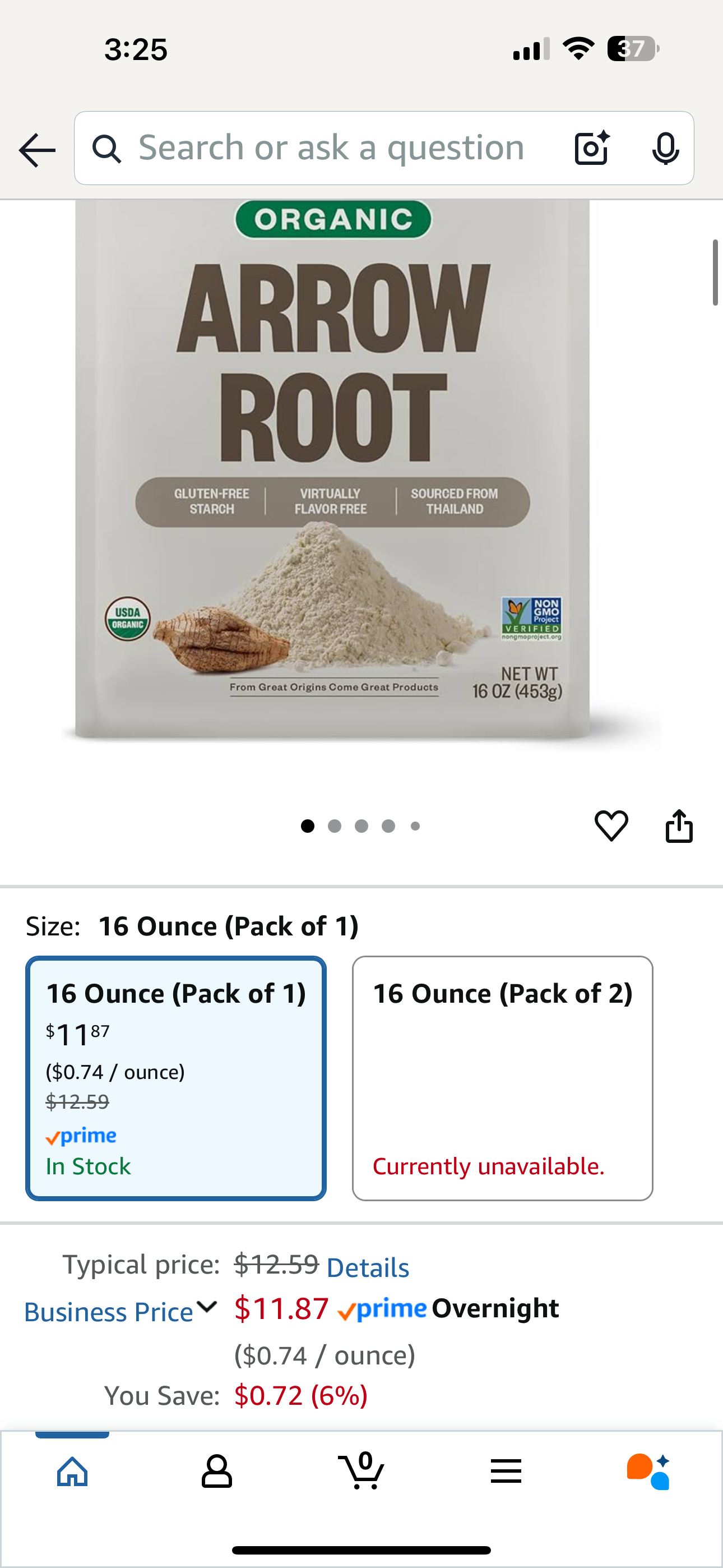Tap the microphone voice search icon
The image size is (723, 1568).
[x=665, y=148]
